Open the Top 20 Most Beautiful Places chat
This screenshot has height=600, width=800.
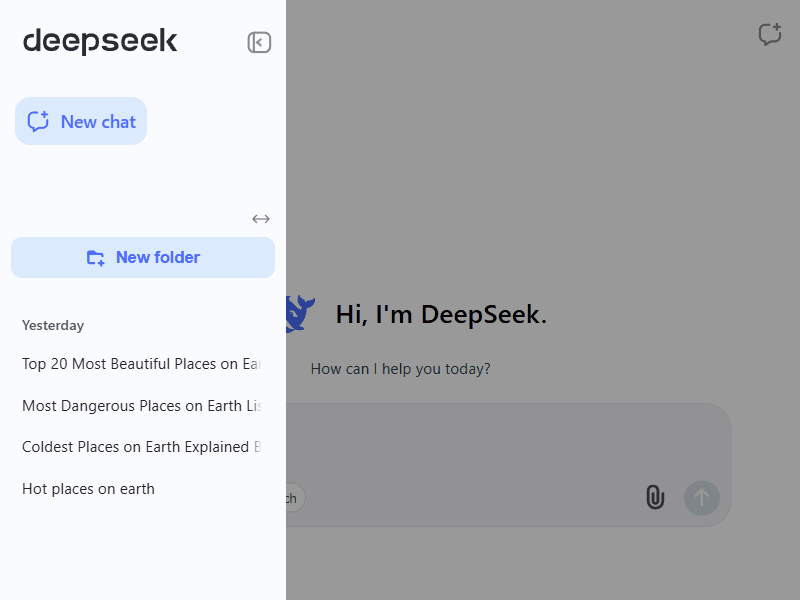pos(142,364)
